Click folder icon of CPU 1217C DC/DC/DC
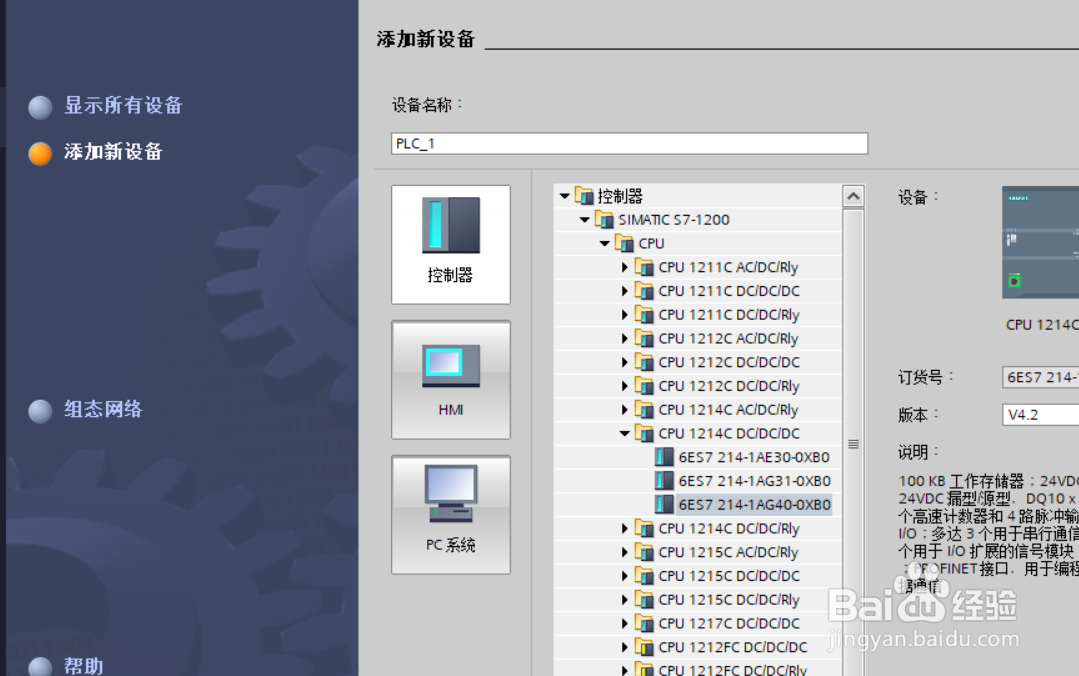 click(644, 624)
